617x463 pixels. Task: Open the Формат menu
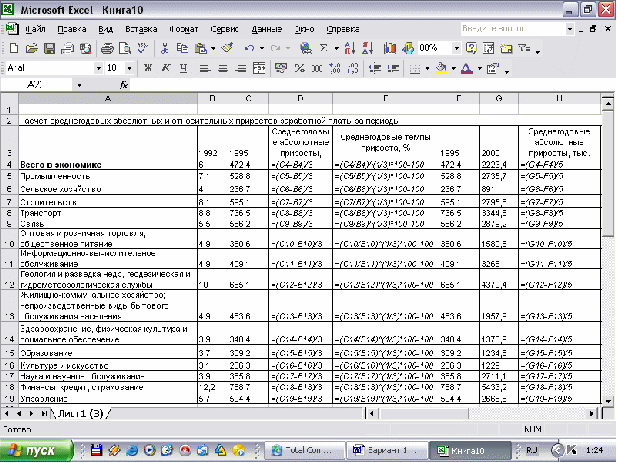tap(184, 29)
